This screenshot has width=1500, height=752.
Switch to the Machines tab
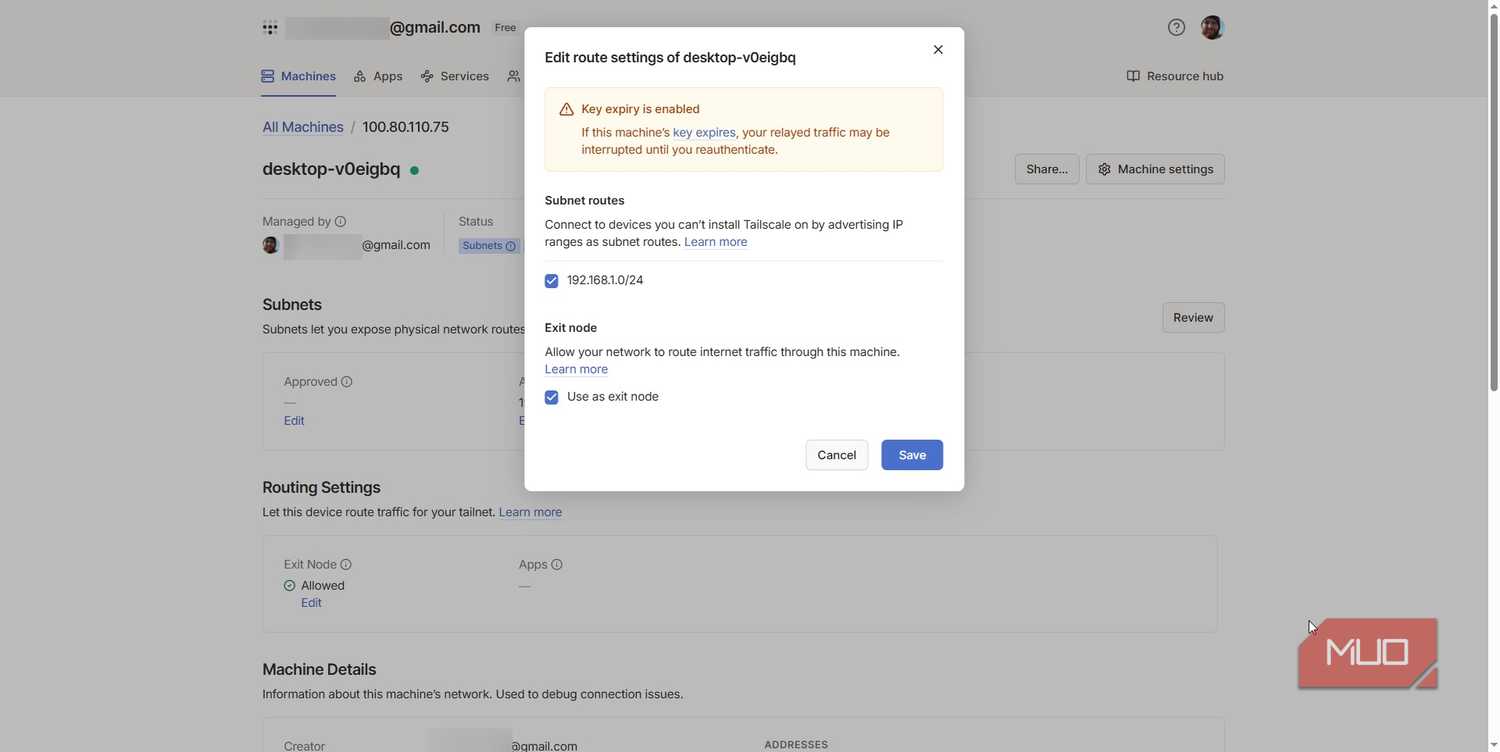[x=298, y=76]
